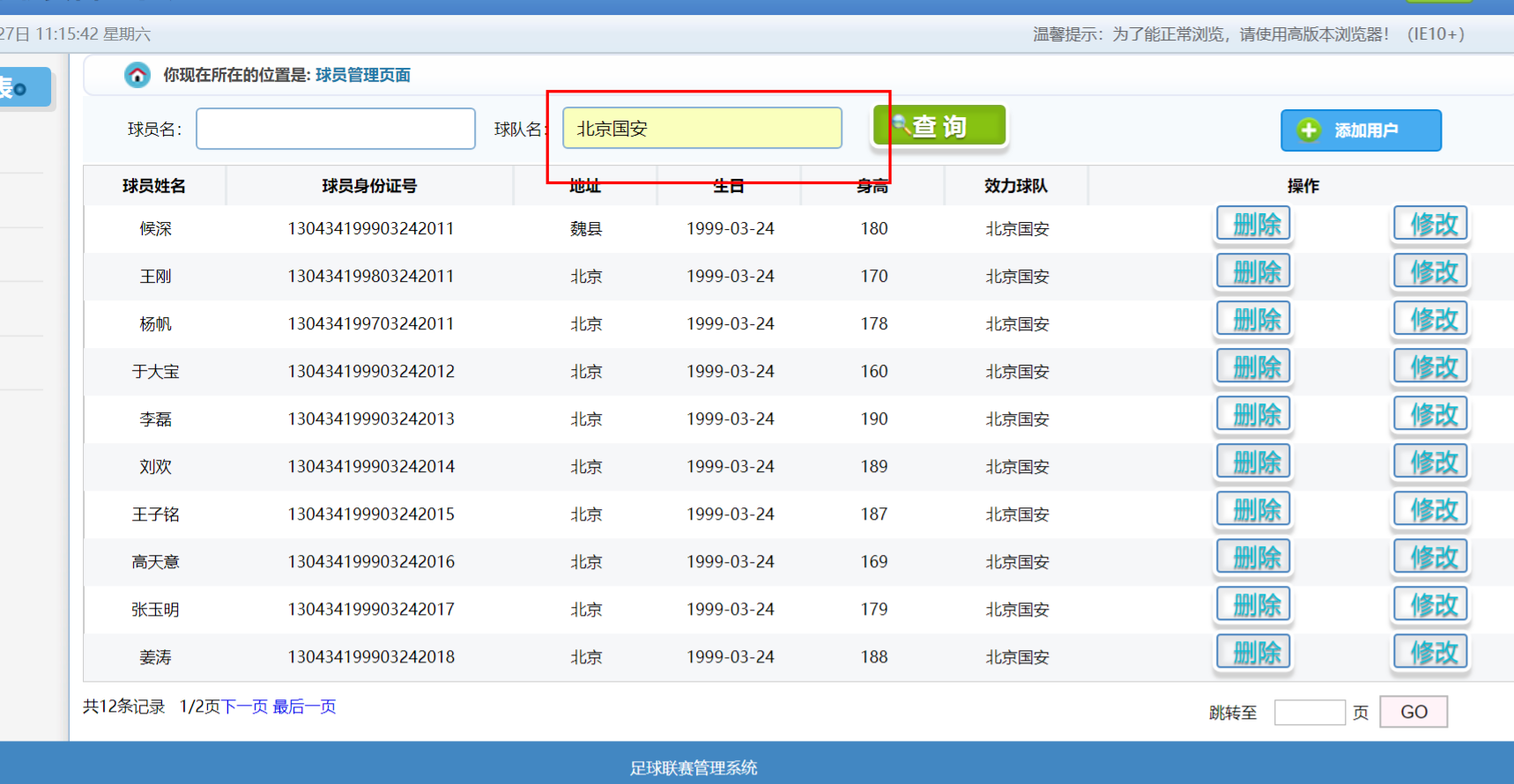
Task: Click the 操作 column header
Action: tap(1303, 186)
